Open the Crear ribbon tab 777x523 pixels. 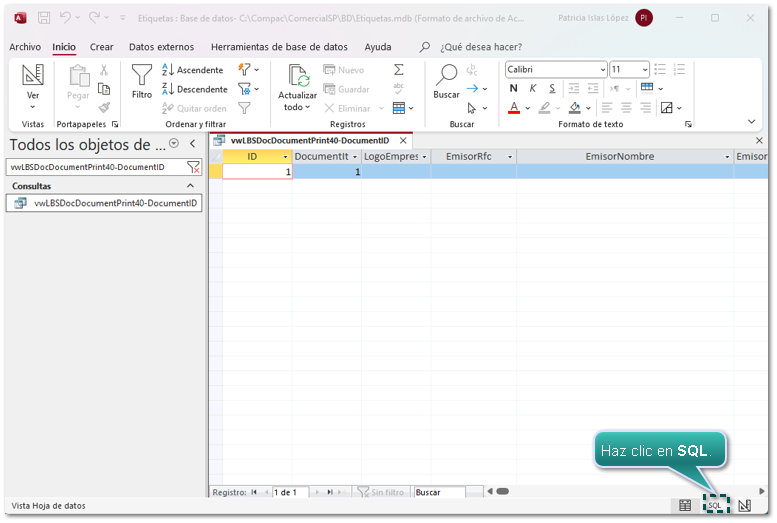[101, 47]
